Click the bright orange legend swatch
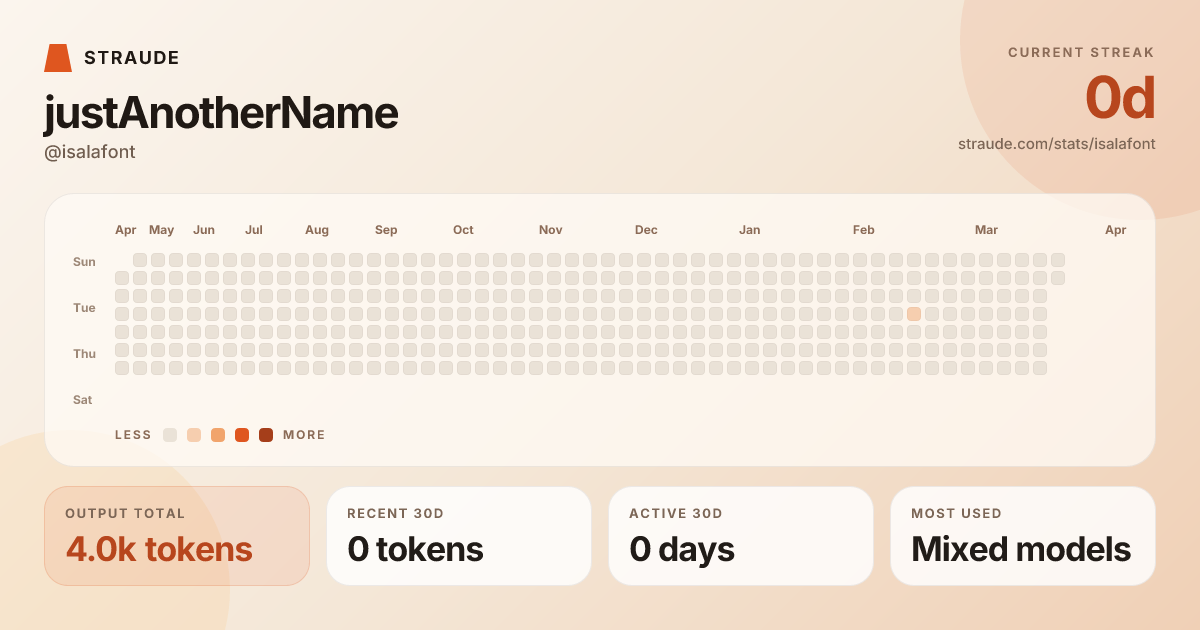This screenshot has width=1200, height=630. [x=242, y=435]
